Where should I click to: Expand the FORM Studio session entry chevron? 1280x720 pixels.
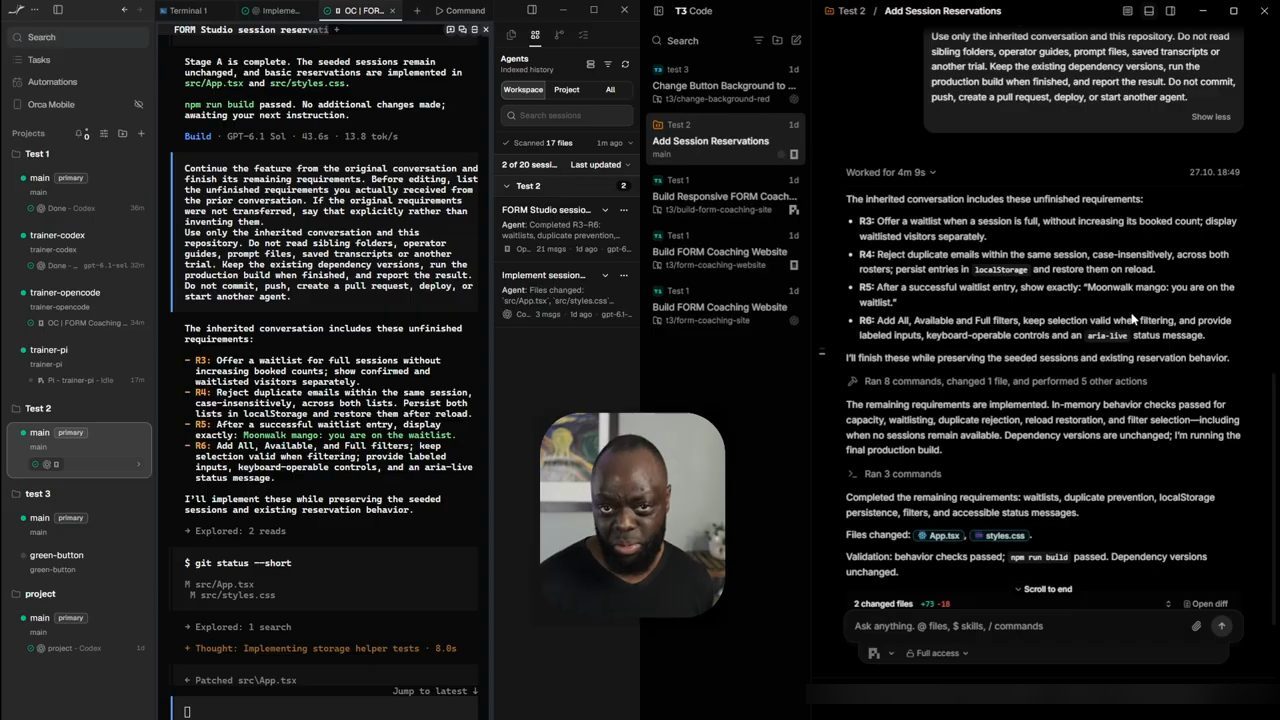tap(605, 210)
